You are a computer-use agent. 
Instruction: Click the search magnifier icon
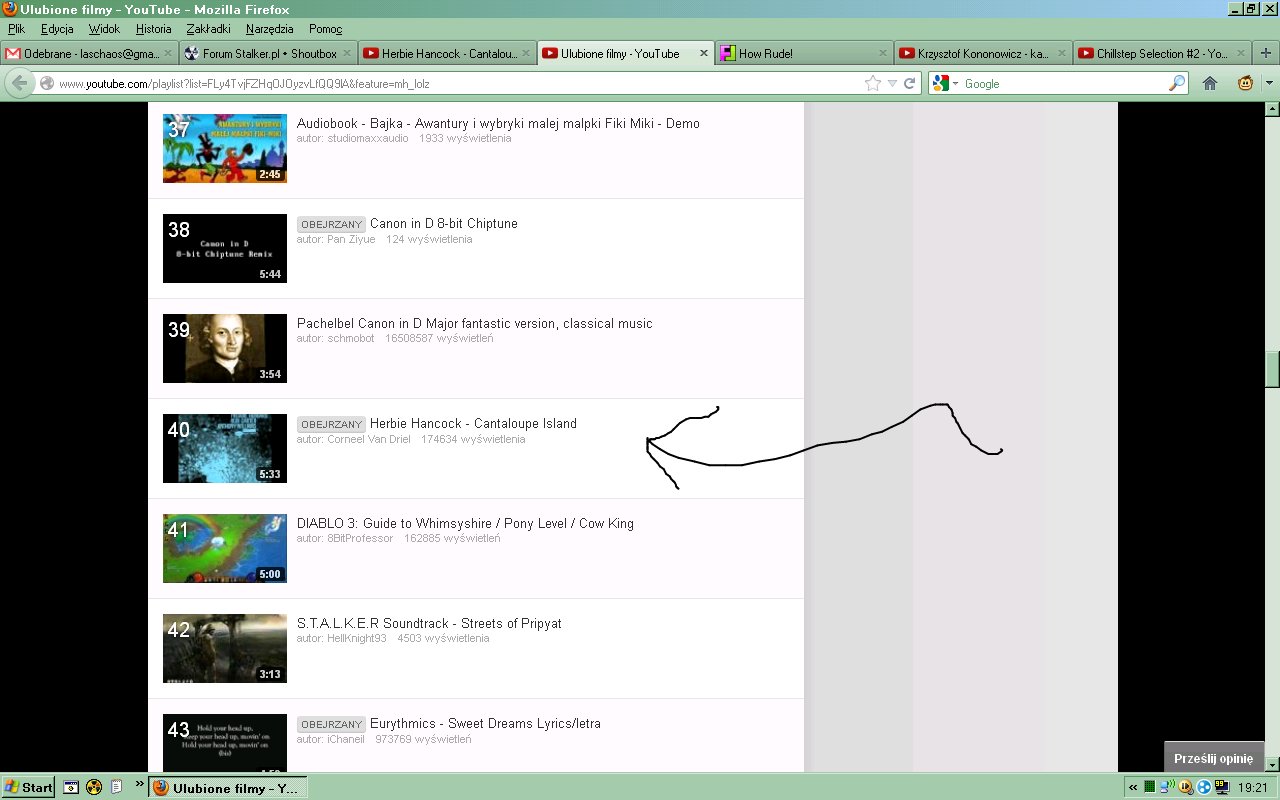[x=1177, y=84]
